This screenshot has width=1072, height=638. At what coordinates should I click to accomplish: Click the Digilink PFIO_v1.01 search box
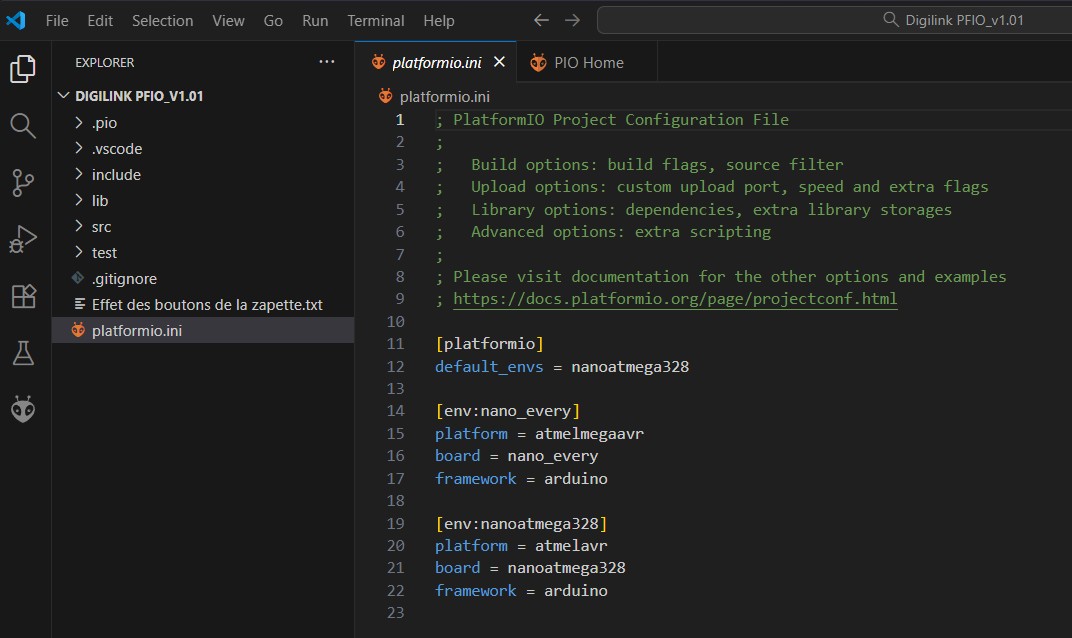834,20
